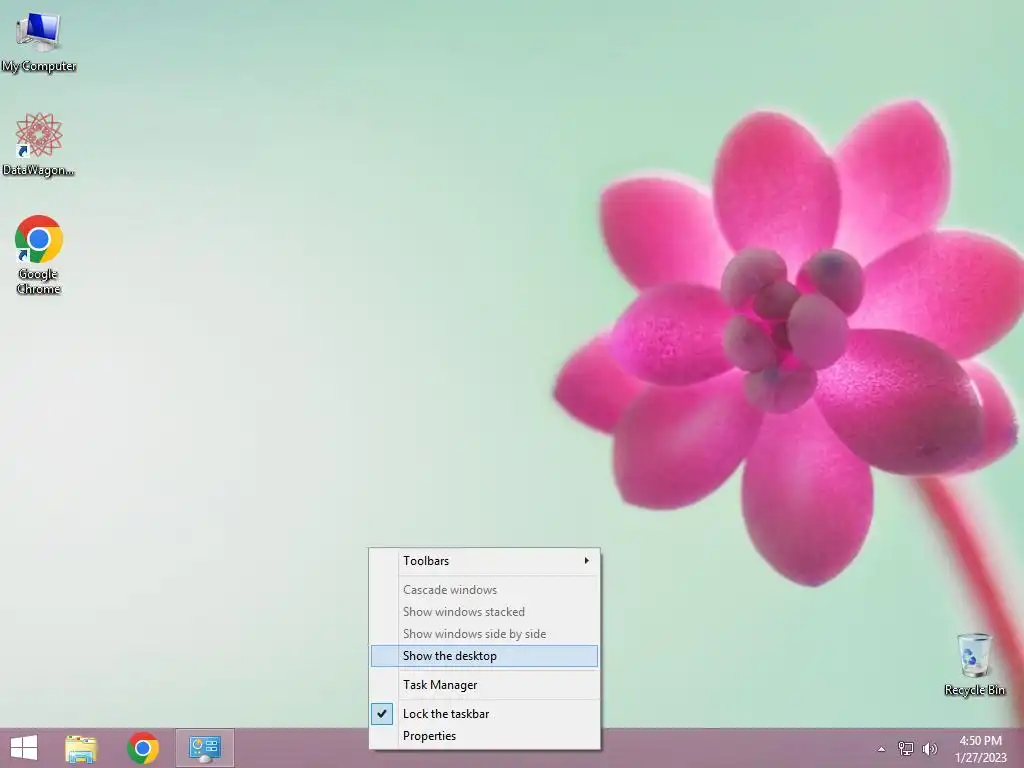Select the DataWagon desktop shortcut
This screenshot has height=768, width=1024.
(x=39, y=145)
